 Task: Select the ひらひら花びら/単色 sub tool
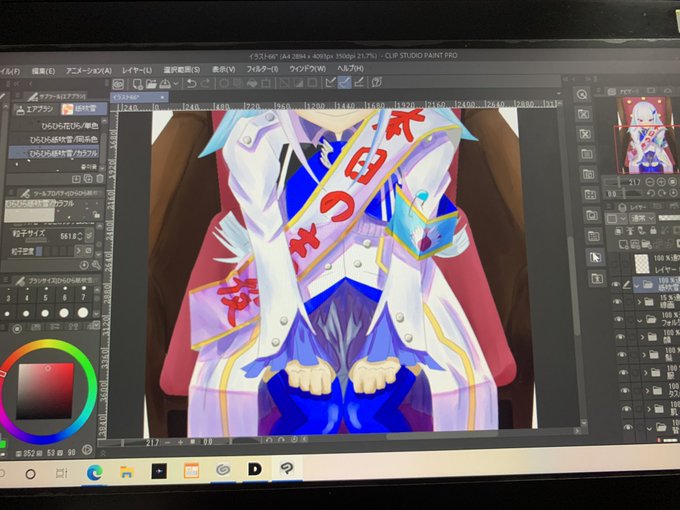point(56,126)
